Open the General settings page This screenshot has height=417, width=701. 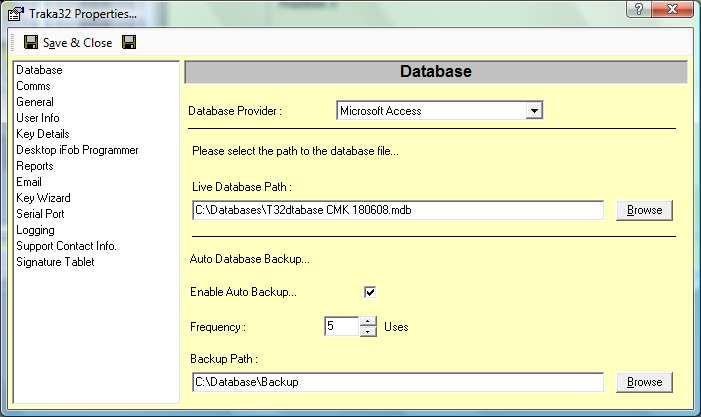[35, 102]
